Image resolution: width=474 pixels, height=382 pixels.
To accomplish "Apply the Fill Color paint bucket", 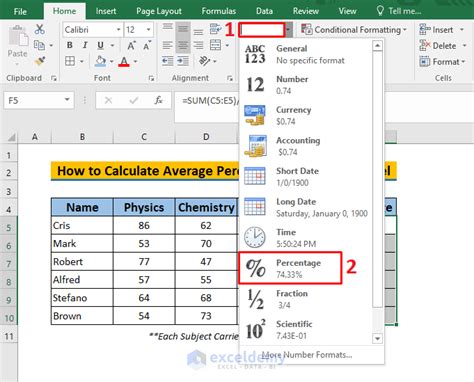I will click(x=100, y=61).
